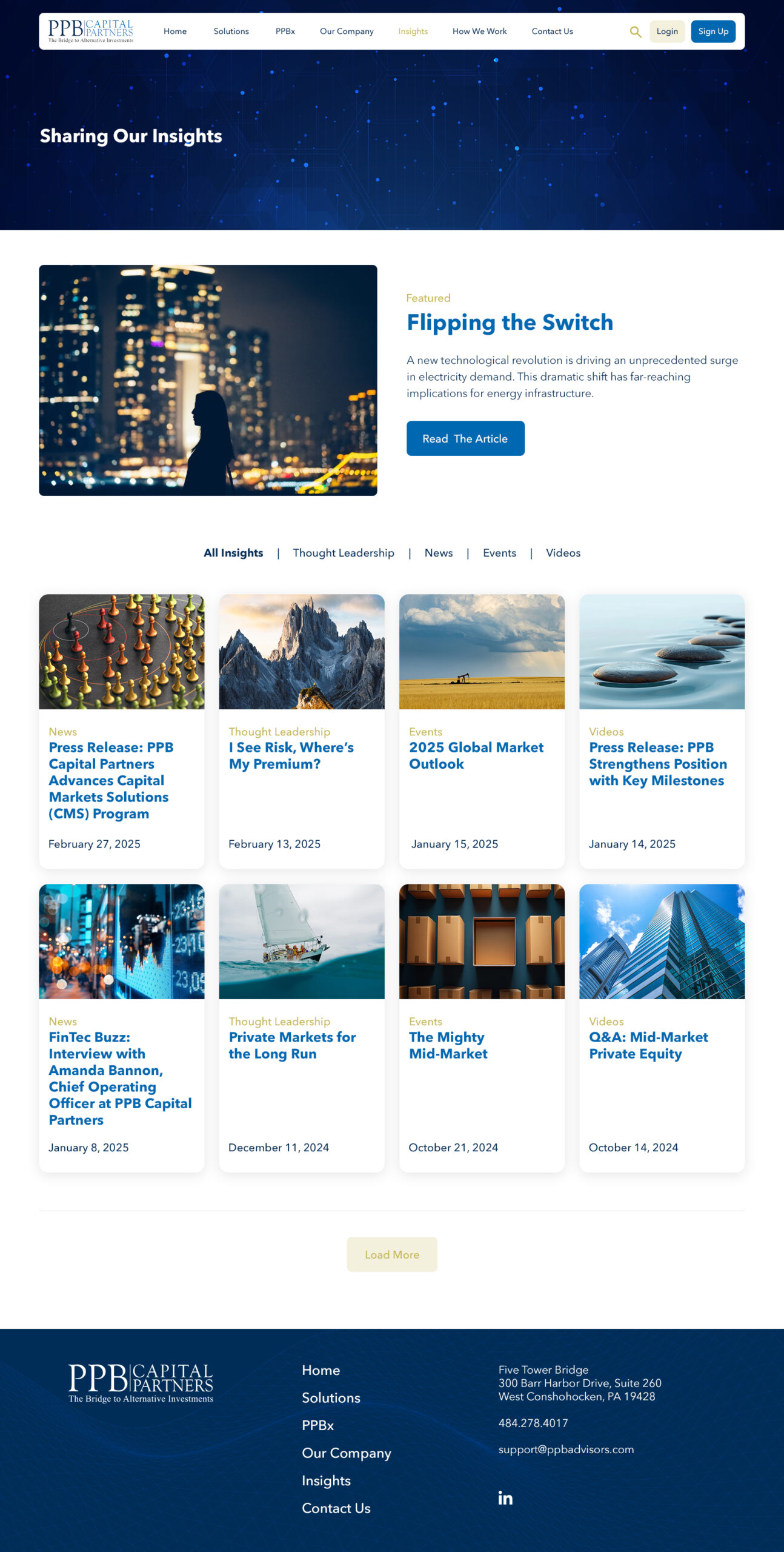Click support@ppbadvisors.com email address
The width and height of the screenshot is (784, 1552).
(566, 1450)
